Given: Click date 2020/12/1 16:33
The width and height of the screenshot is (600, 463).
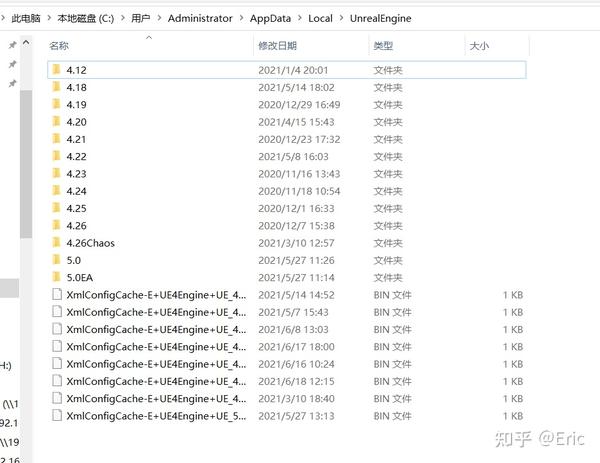Looking at the screenshot, I should click(x=296, y=208).
